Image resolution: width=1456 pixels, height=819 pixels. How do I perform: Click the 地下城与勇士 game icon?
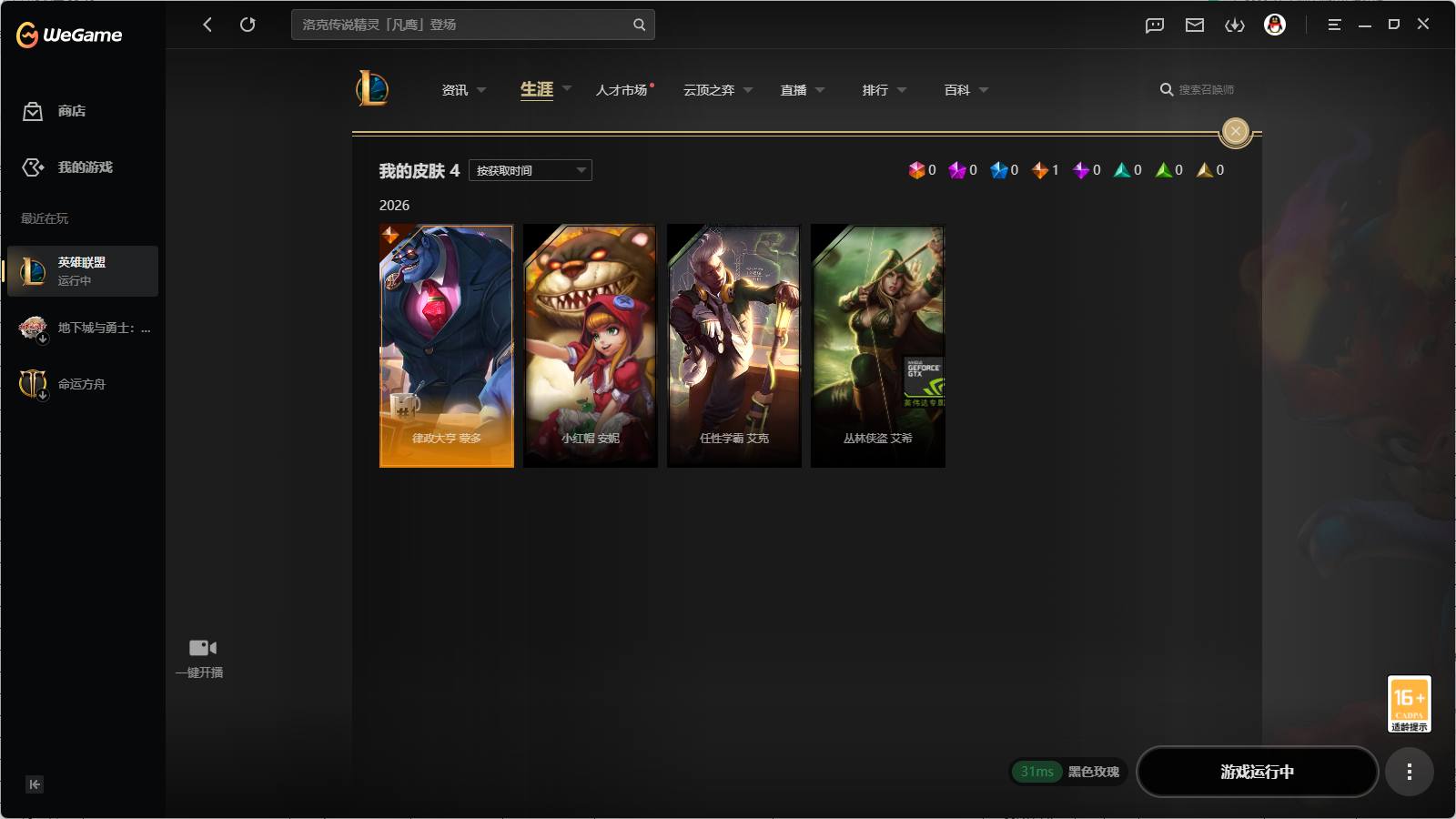(x=33, y=329)
